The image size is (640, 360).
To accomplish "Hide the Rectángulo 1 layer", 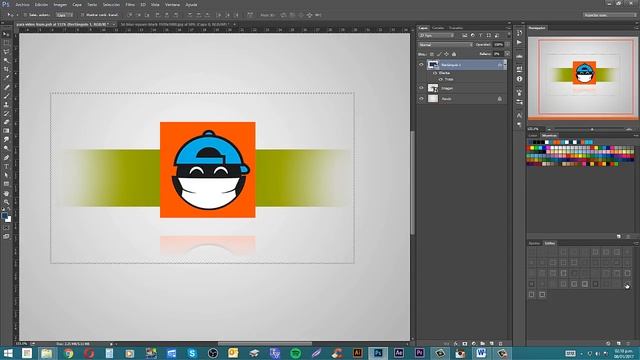I will point(421,64).
